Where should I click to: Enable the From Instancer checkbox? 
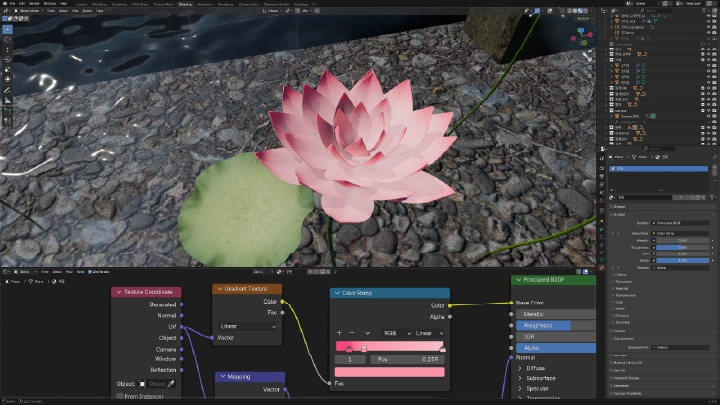120,396
